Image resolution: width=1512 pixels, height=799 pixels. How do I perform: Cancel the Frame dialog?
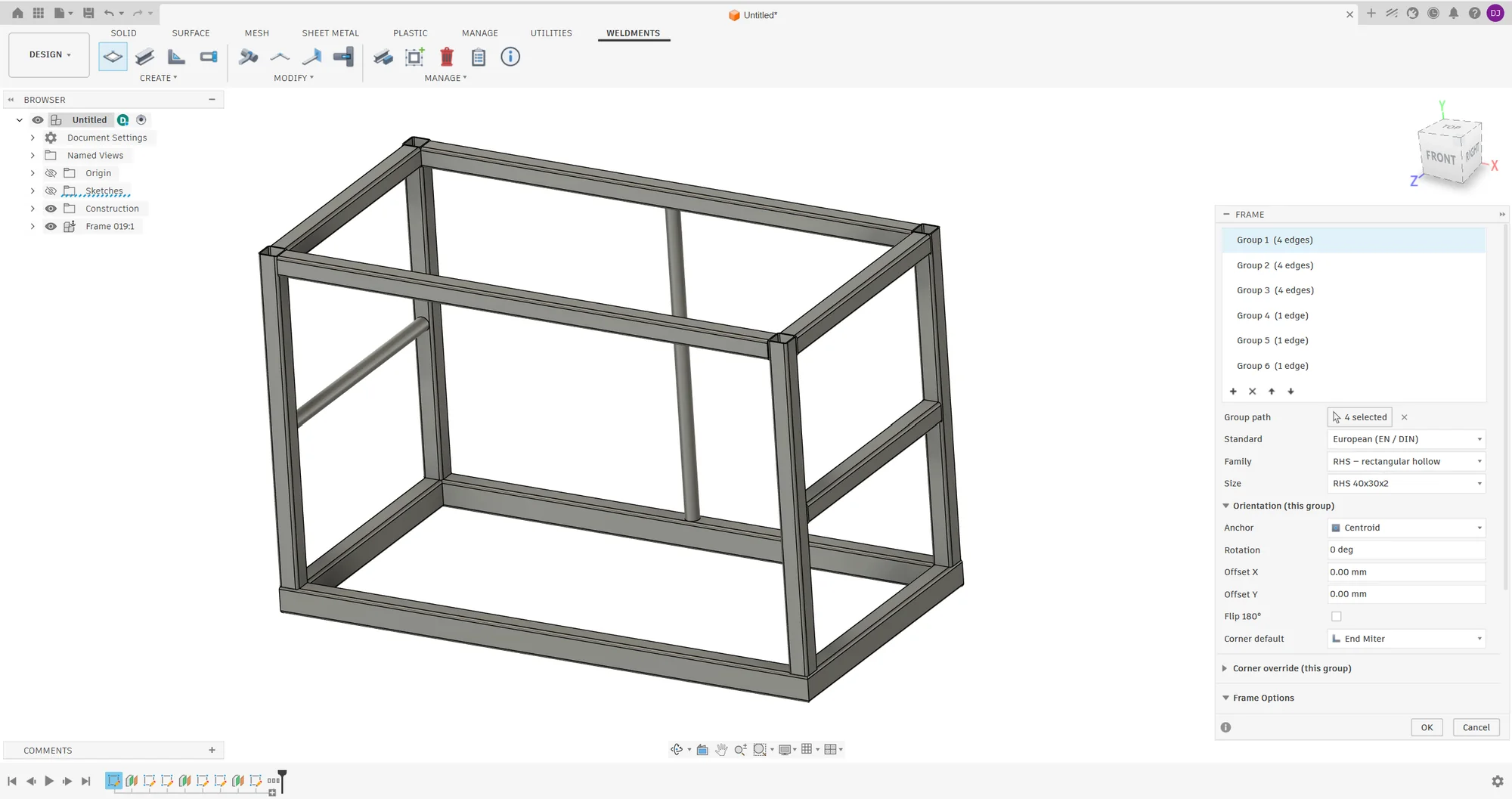pyautogui.click(x=1476, y=727)
